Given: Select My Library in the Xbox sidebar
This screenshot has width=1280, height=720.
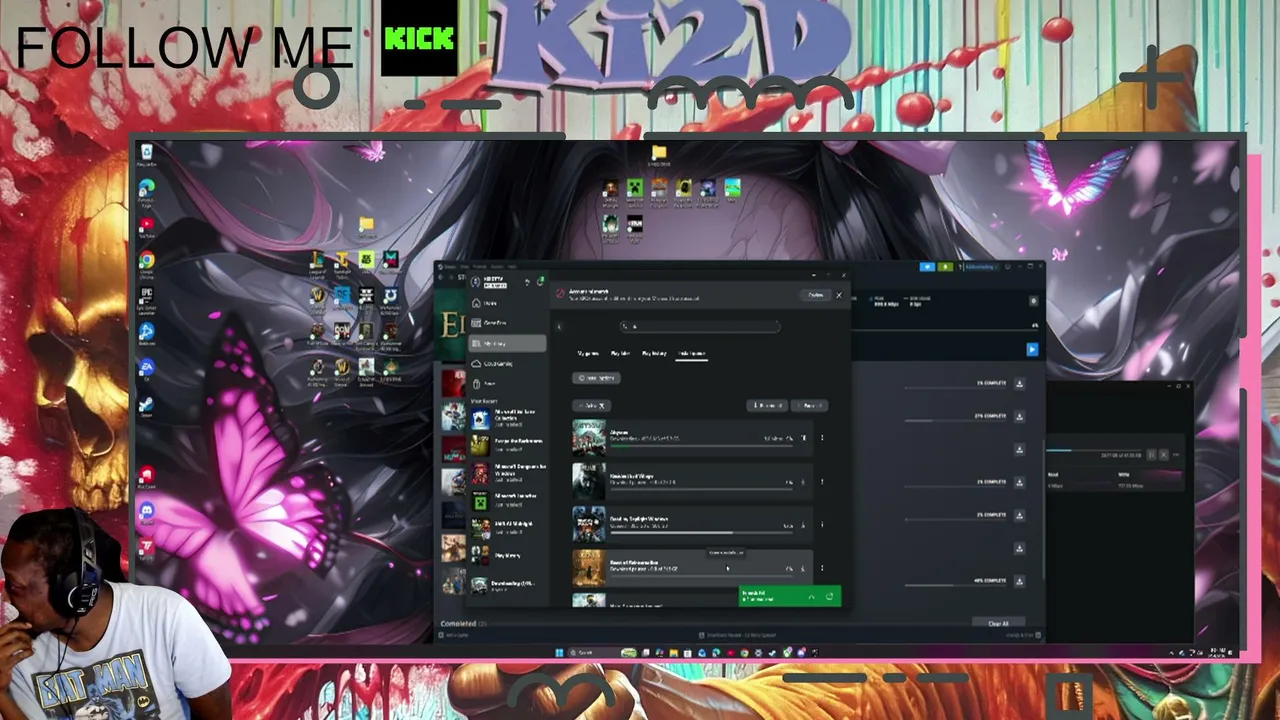Looking at the screenshot, I should (x=508, y=344).
